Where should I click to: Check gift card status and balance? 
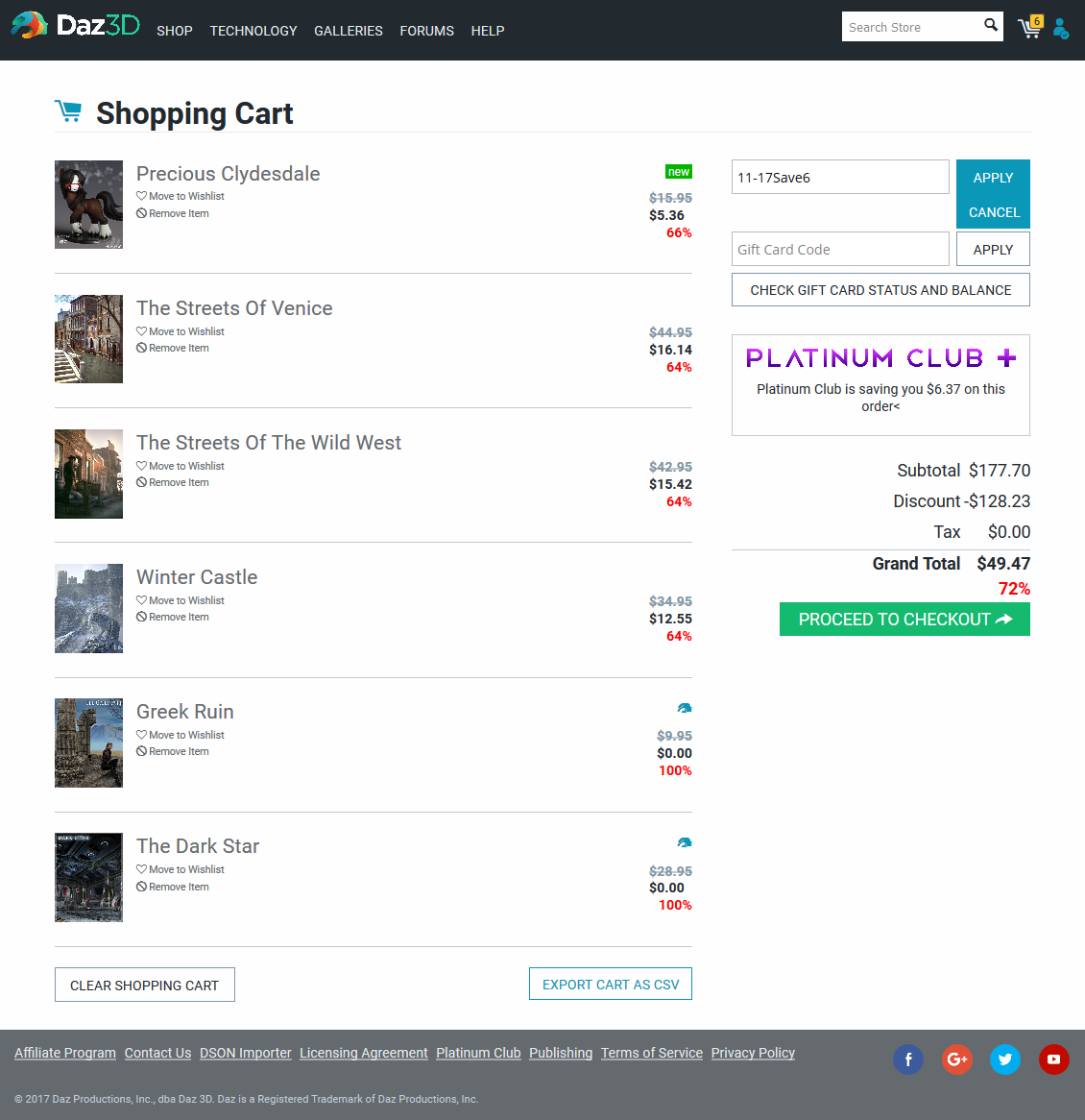pyautogui.click(x=880, y=289)
